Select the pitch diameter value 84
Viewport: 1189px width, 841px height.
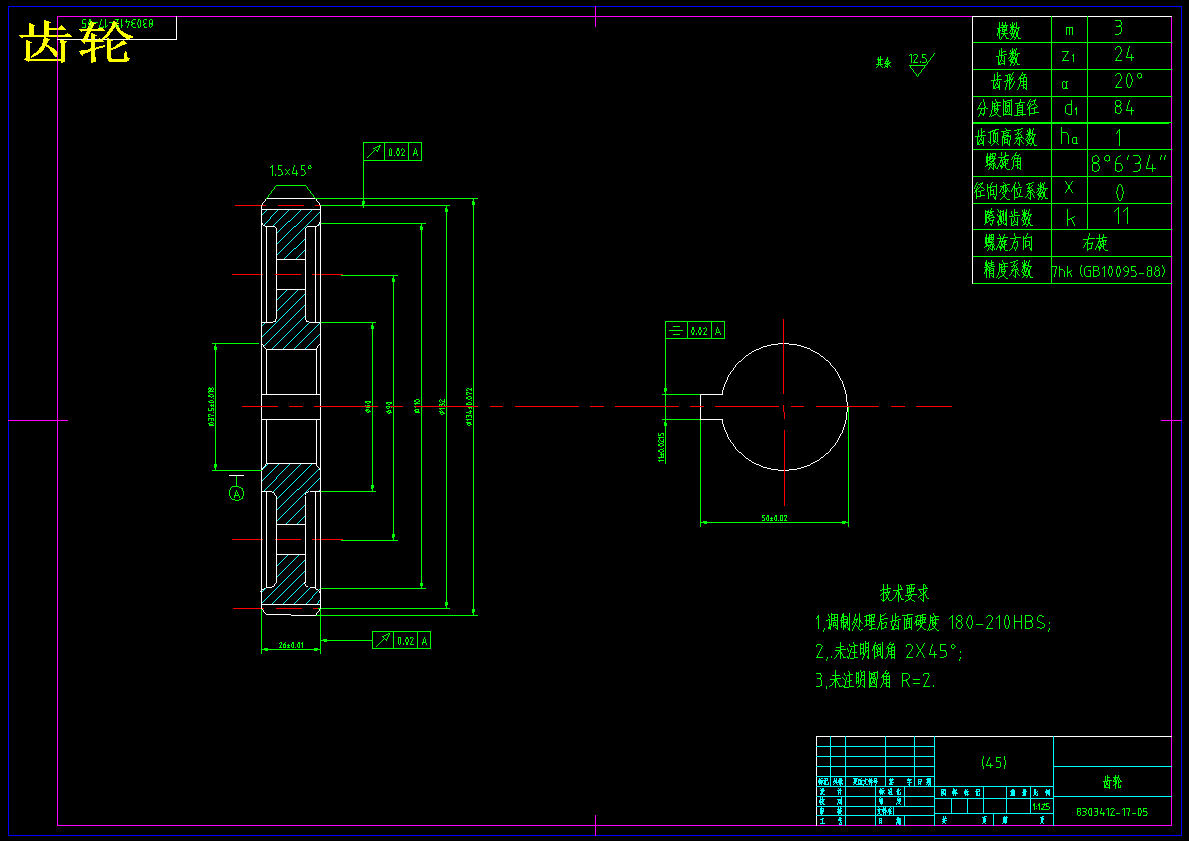tap(1124, 108)
